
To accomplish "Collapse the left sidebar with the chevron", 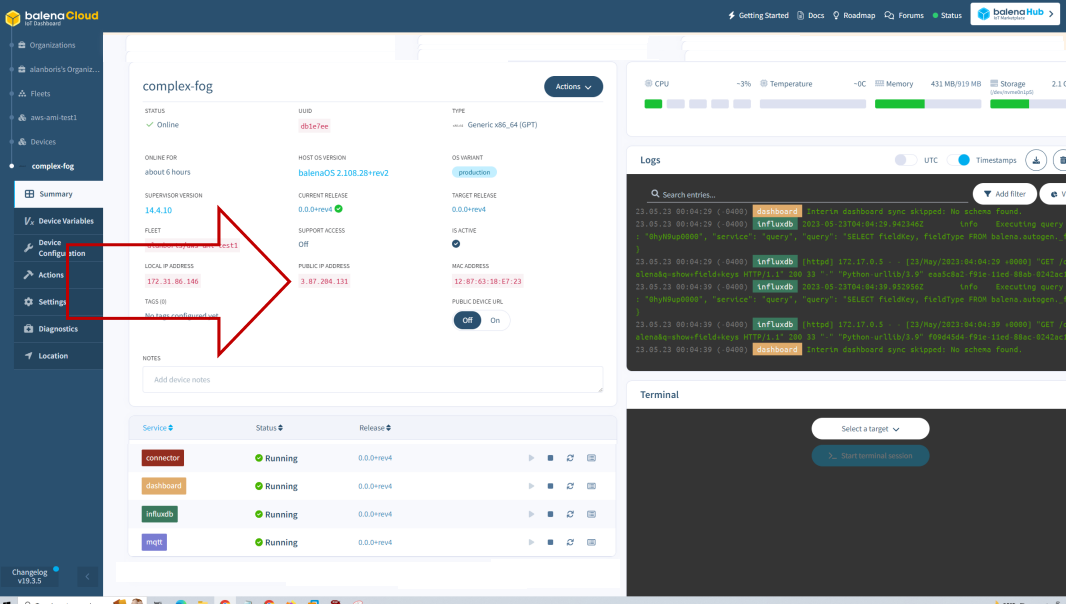I will [x=87, y=577].
